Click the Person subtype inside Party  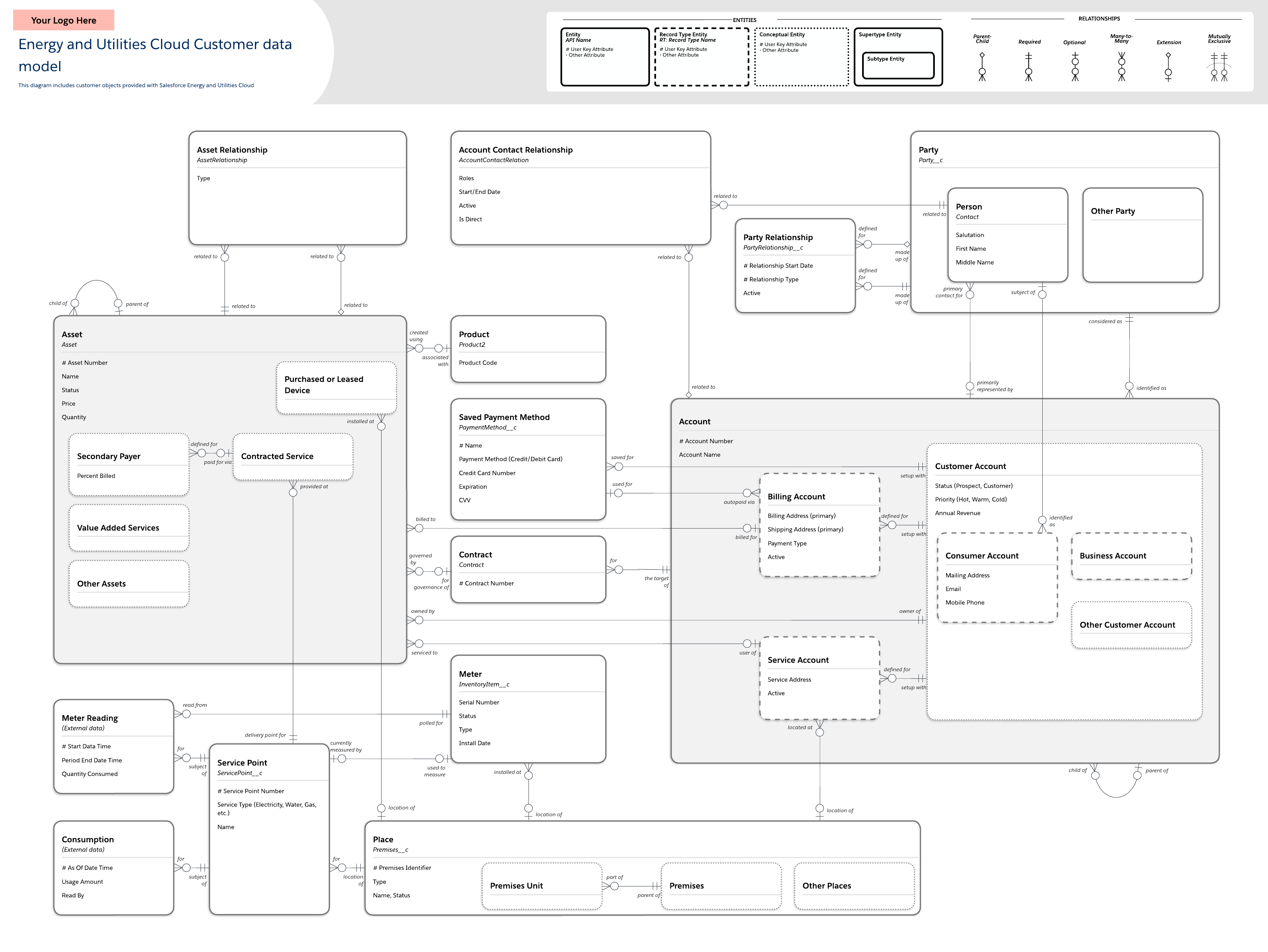coord(1008,235)
